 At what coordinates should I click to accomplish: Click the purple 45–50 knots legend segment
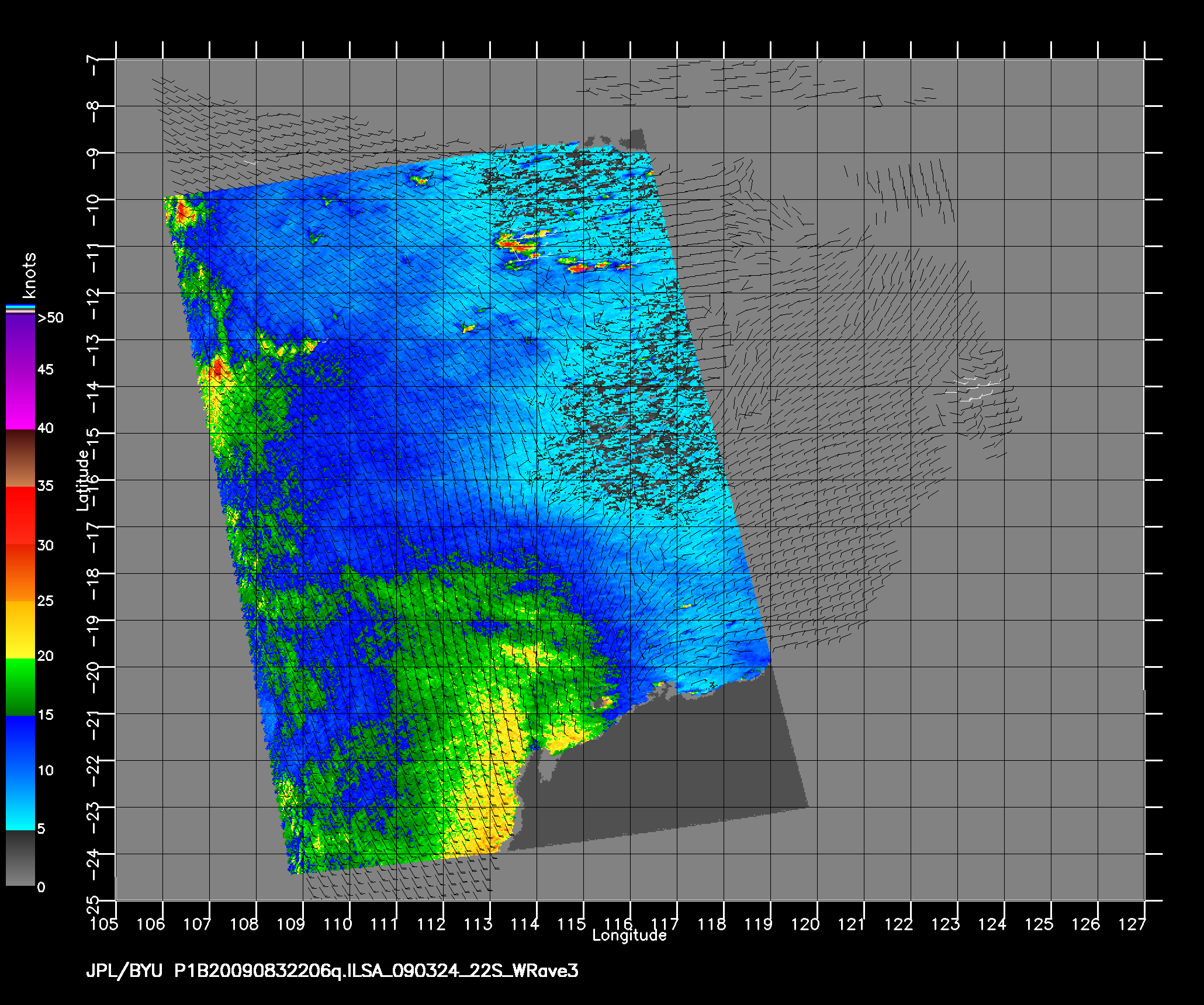(20, 343)
